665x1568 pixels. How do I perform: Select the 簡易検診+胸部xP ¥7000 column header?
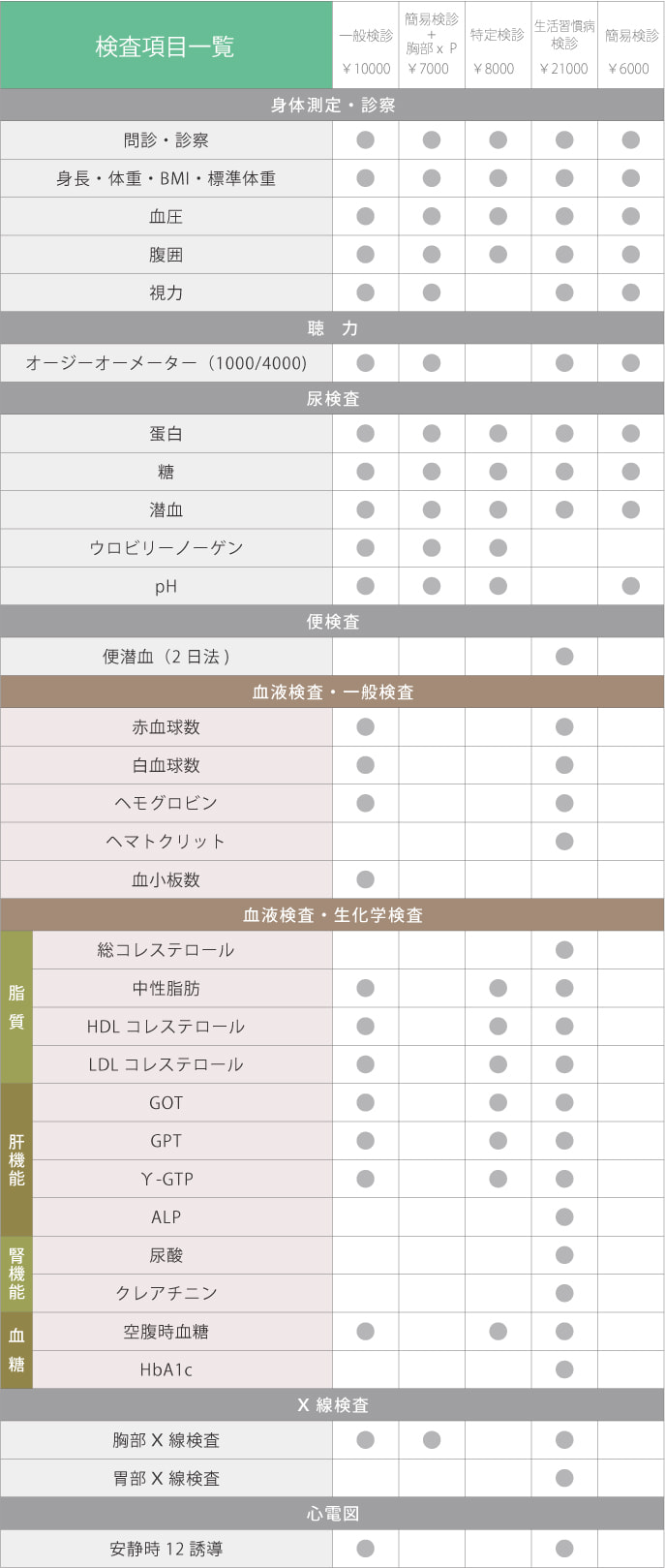432,46
